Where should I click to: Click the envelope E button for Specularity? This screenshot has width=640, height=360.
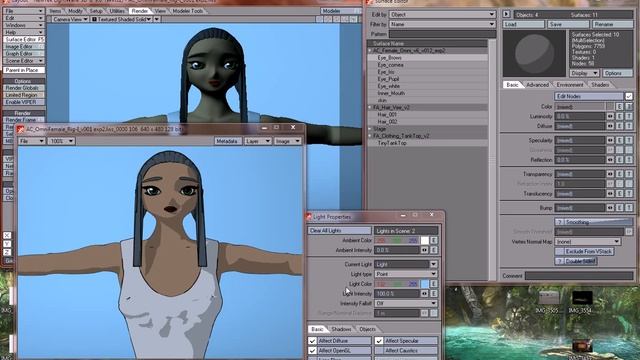click(620, 140)
